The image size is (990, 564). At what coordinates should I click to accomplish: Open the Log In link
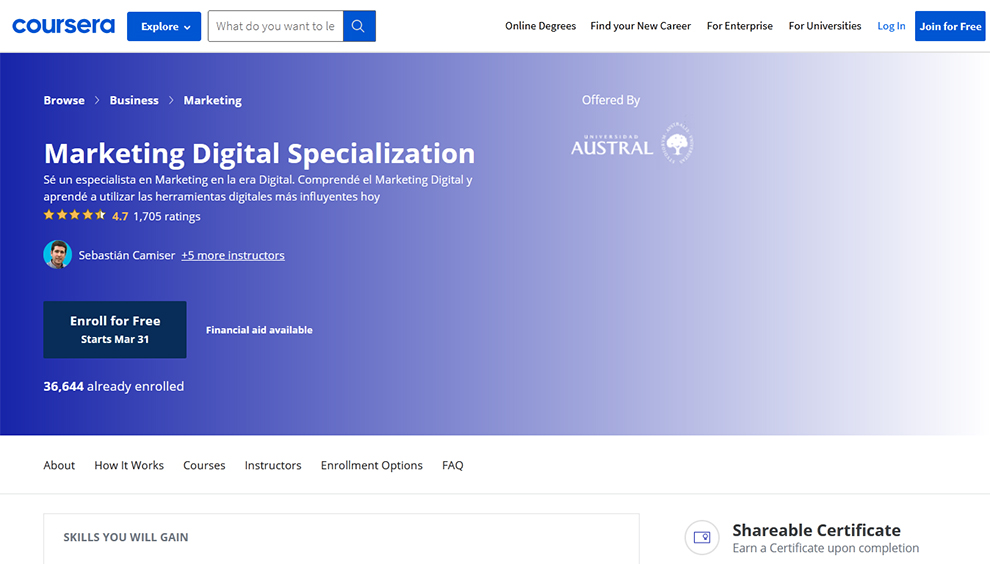(891, 26)
